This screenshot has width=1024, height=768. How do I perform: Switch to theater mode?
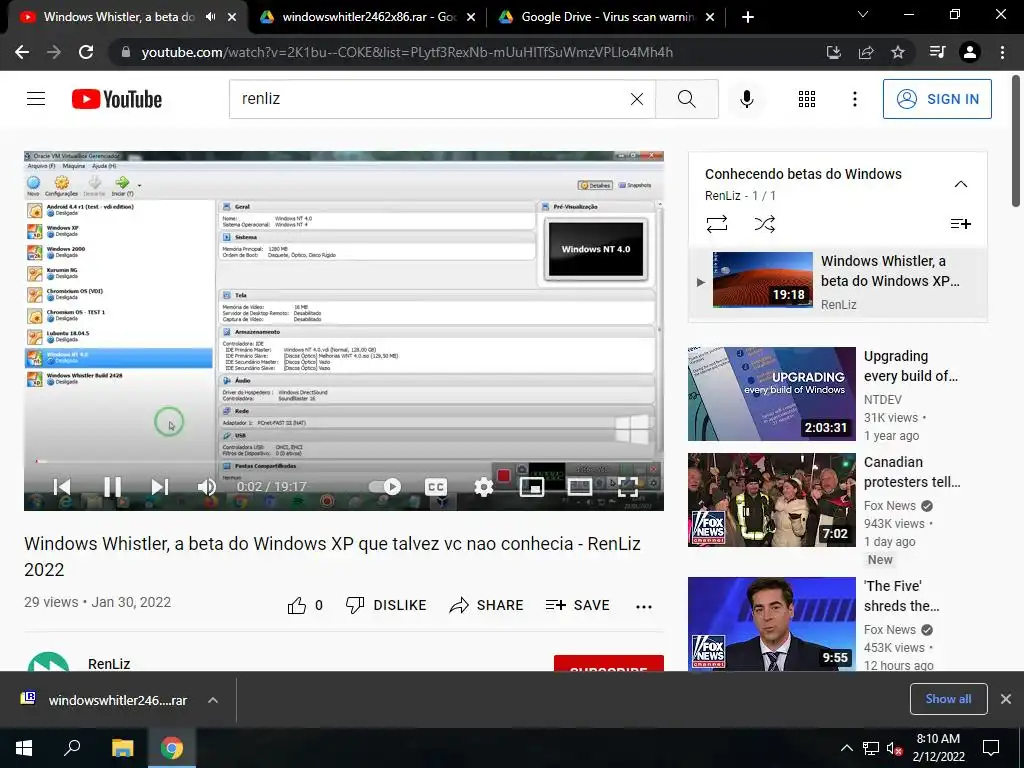[579, 487]
